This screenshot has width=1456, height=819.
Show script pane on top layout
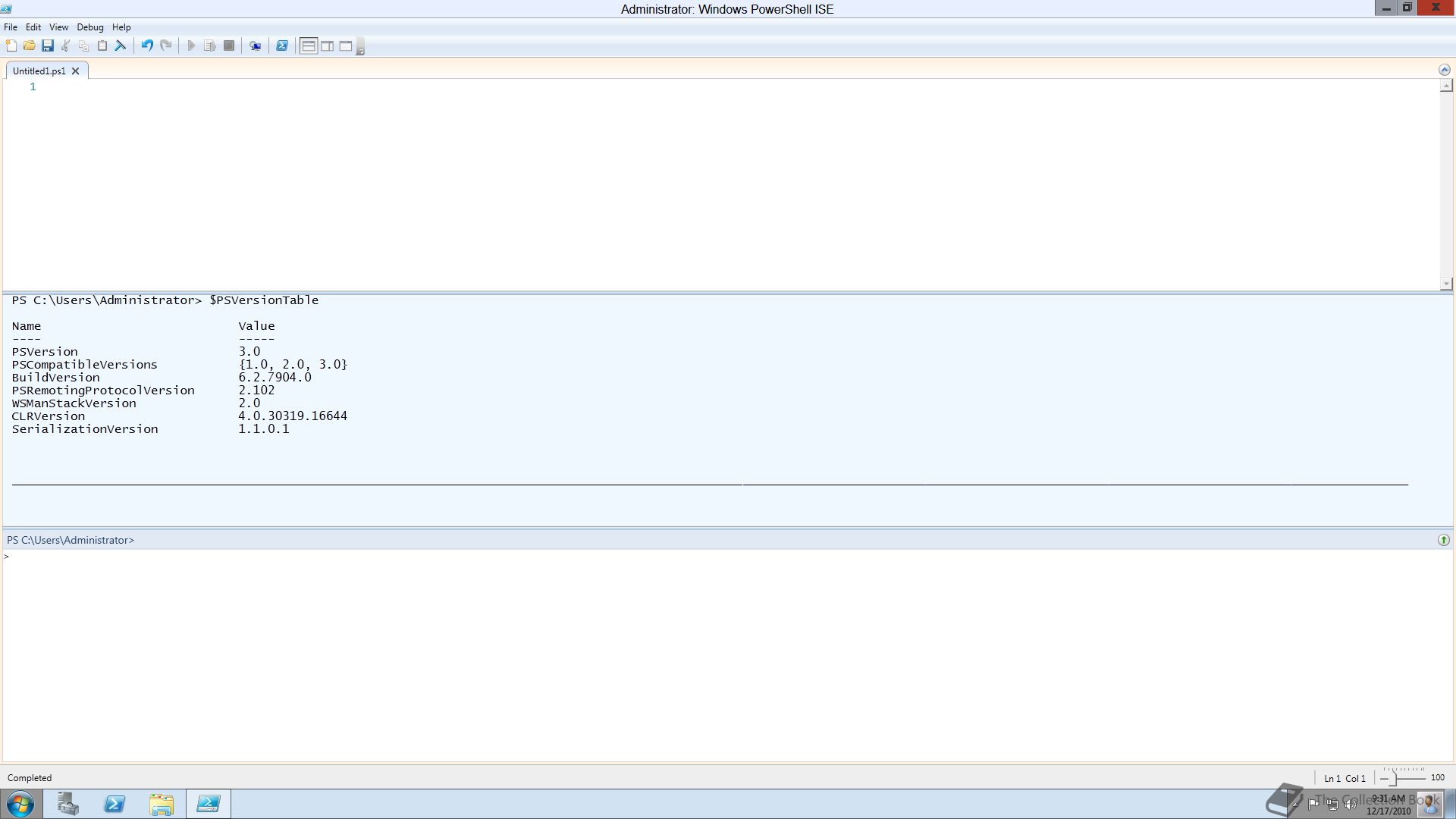[309, 46]
